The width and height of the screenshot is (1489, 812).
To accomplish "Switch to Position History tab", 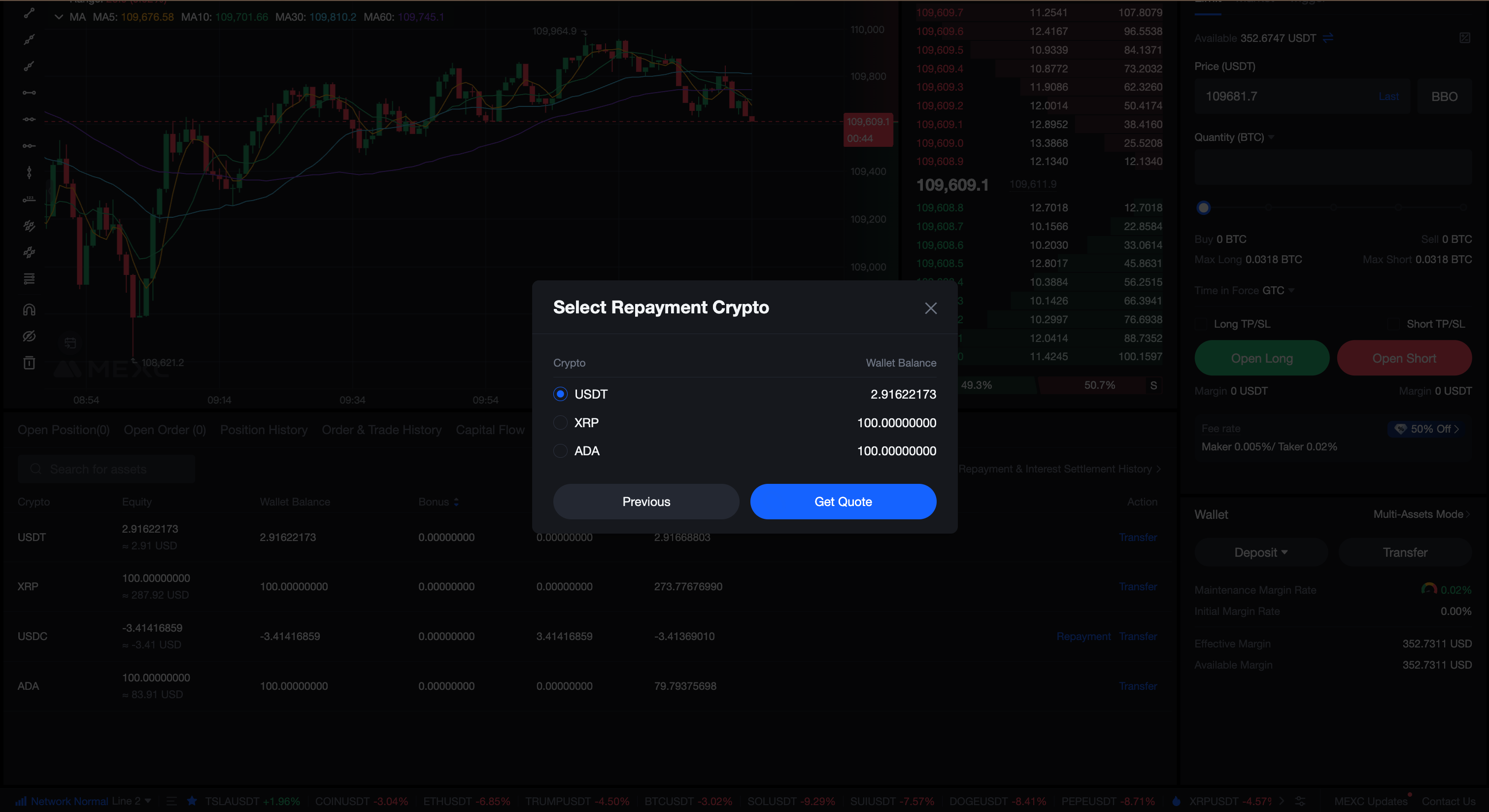I will point(264,430).
